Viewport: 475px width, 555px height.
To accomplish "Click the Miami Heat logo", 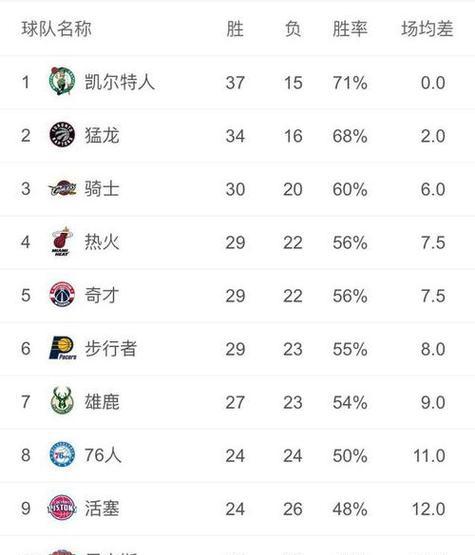I will [x=62, y=241].
